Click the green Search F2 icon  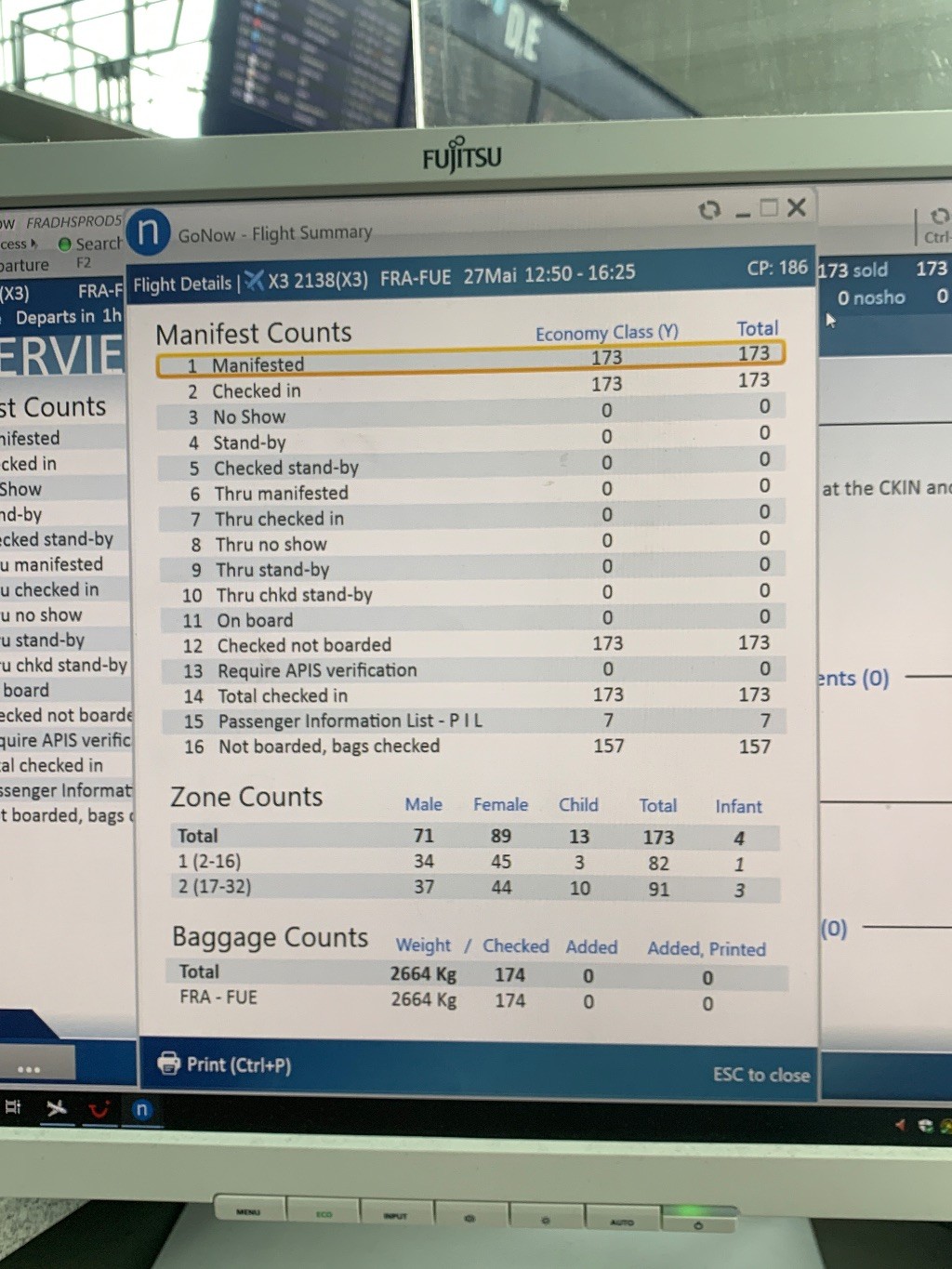tap(64, 245)
